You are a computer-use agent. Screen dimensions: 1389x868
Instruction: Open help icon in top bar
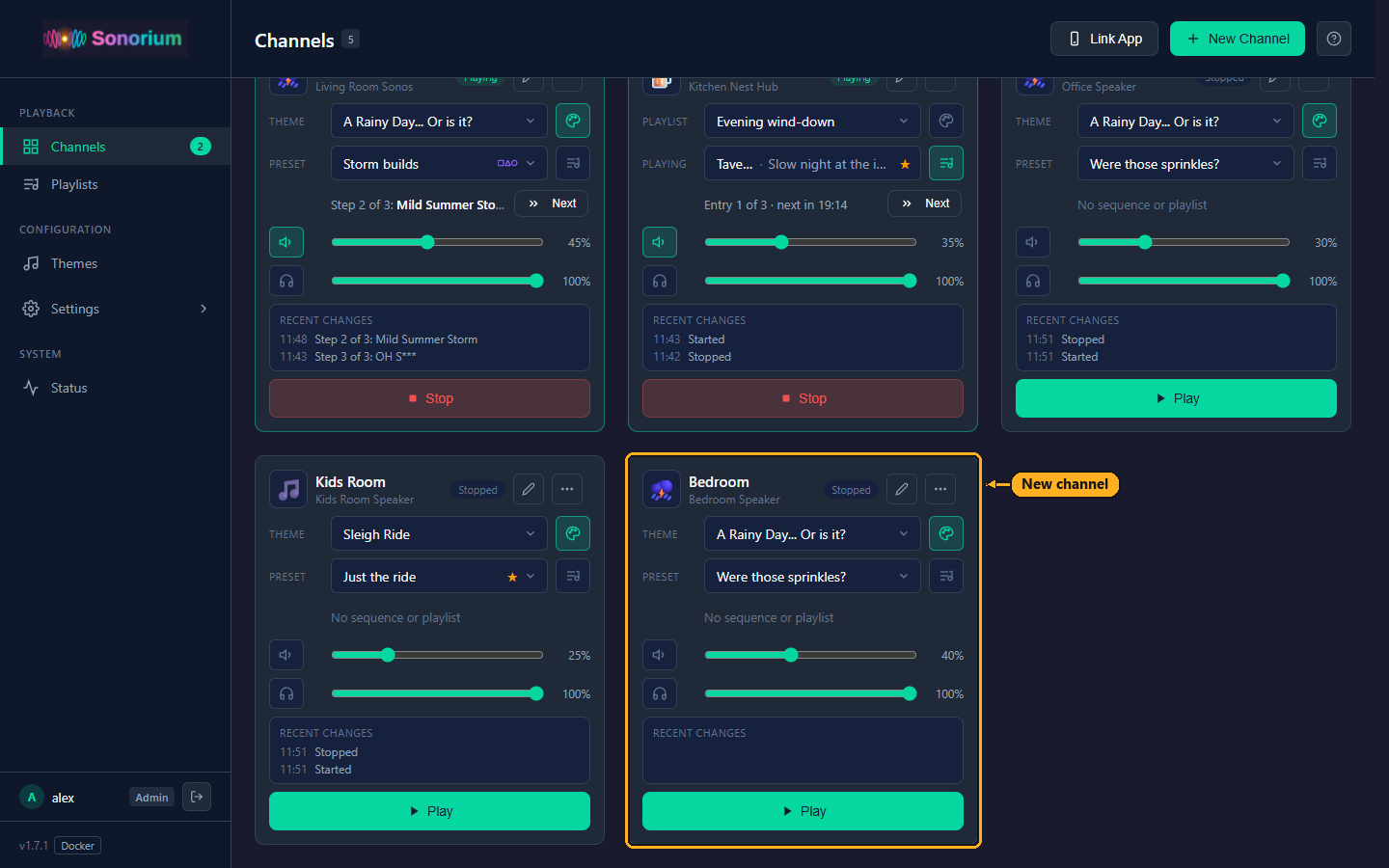pyautogui.click(x=1334, y=39)
